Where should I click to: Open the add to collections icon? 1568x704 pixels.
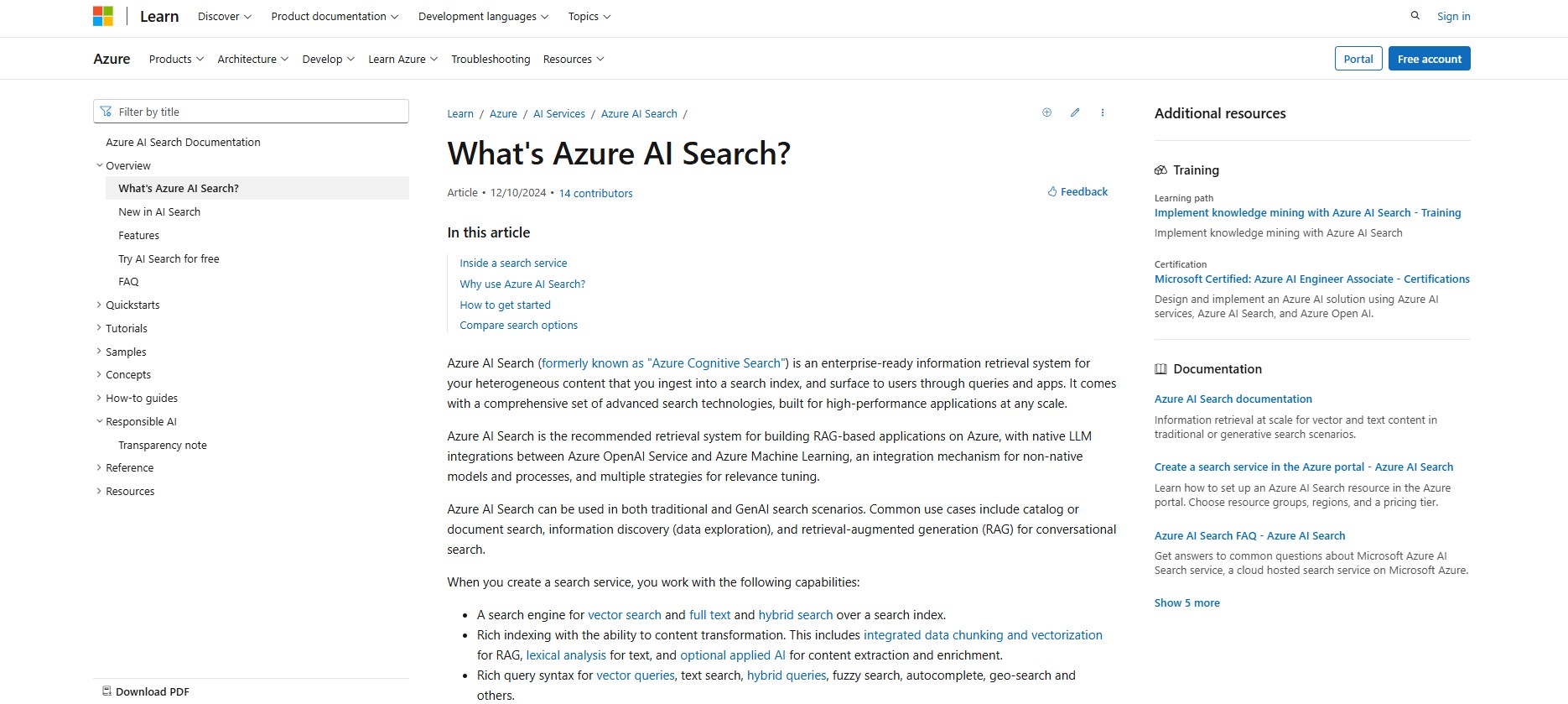(1046, 112)
